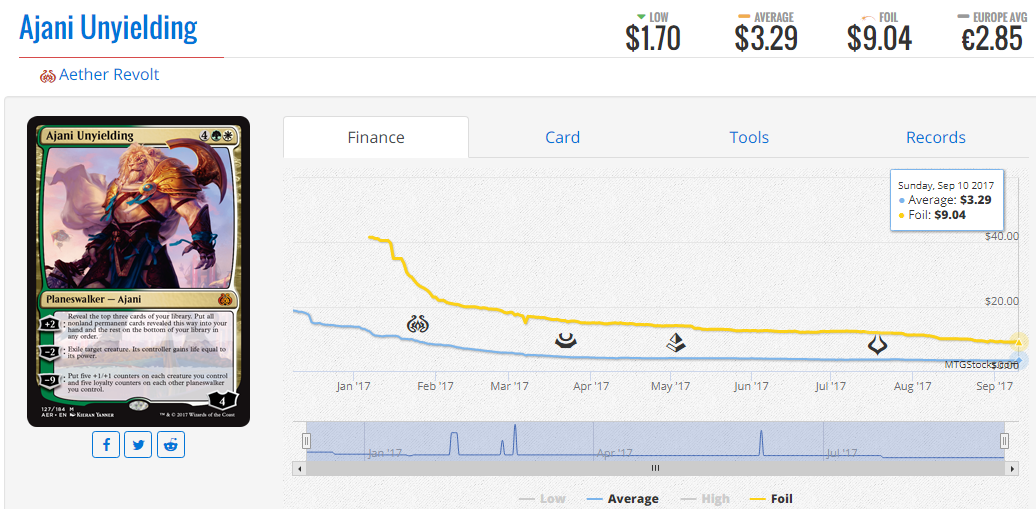The height and width of the screenshot is (509, 1036).
Task: Toggle the Foil series in chart legend
Action: coord(771,498)
